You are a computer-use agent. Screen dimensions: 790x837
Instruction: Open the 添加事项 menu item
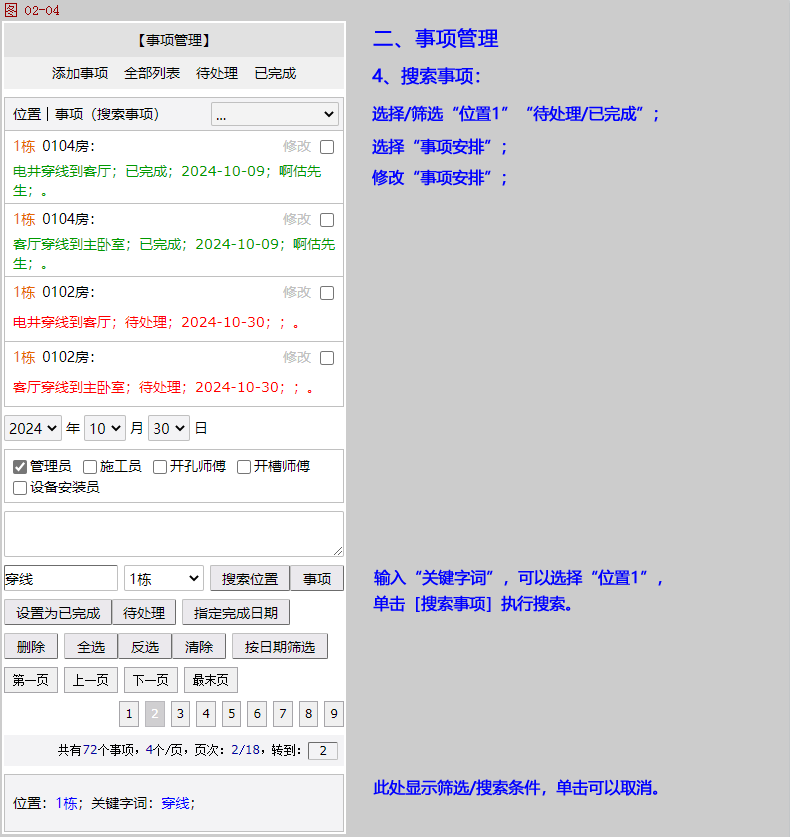click(80, 73)
